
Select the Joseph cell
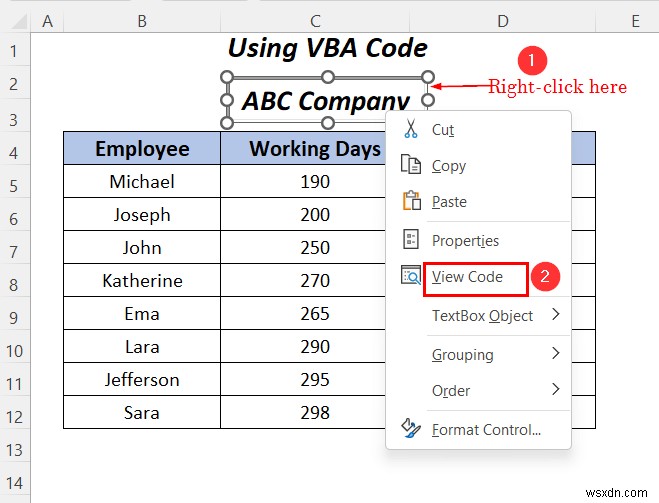click(x=142, y=214)
